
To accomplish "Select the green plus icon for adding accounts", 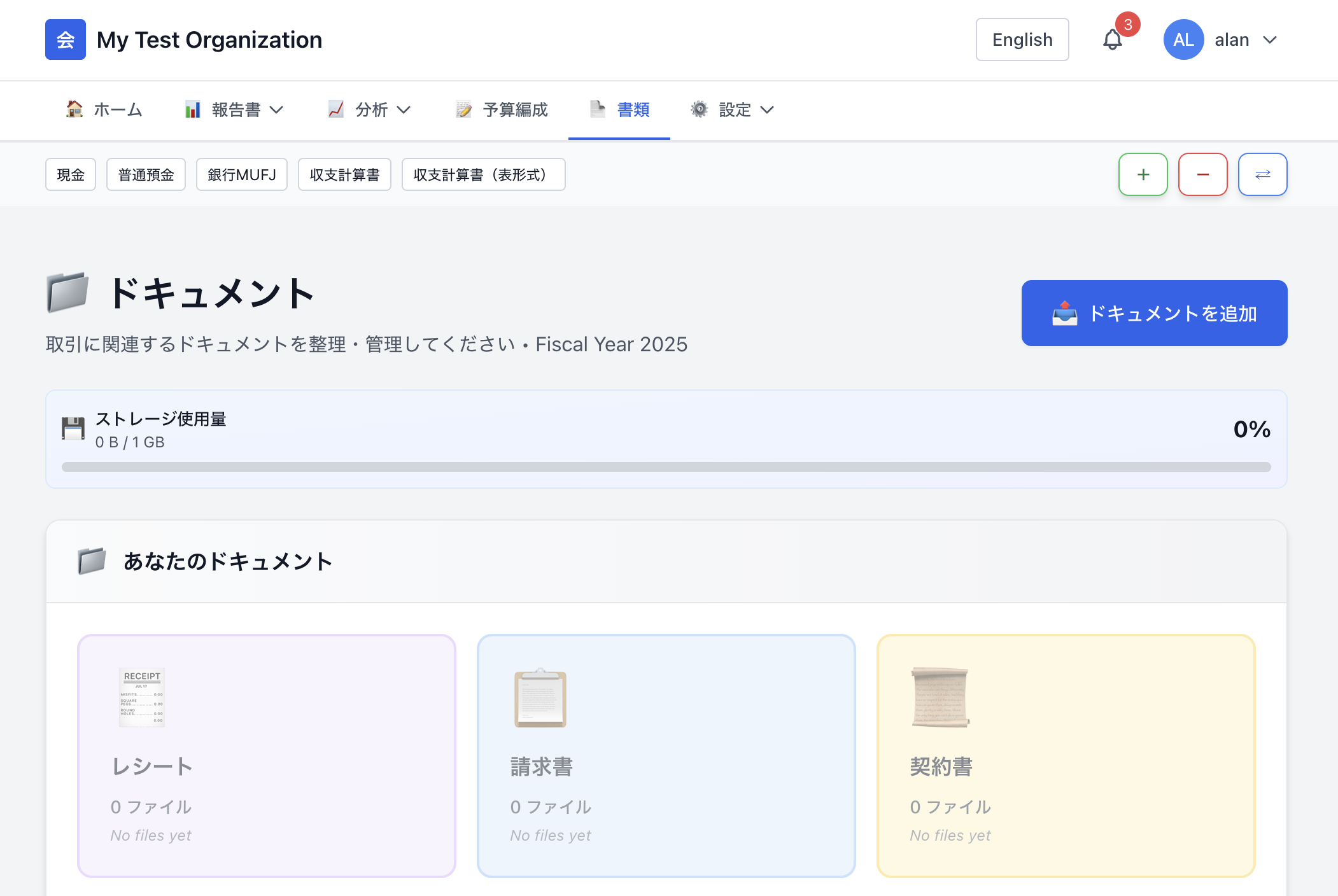I will [x=1143, y=174].
